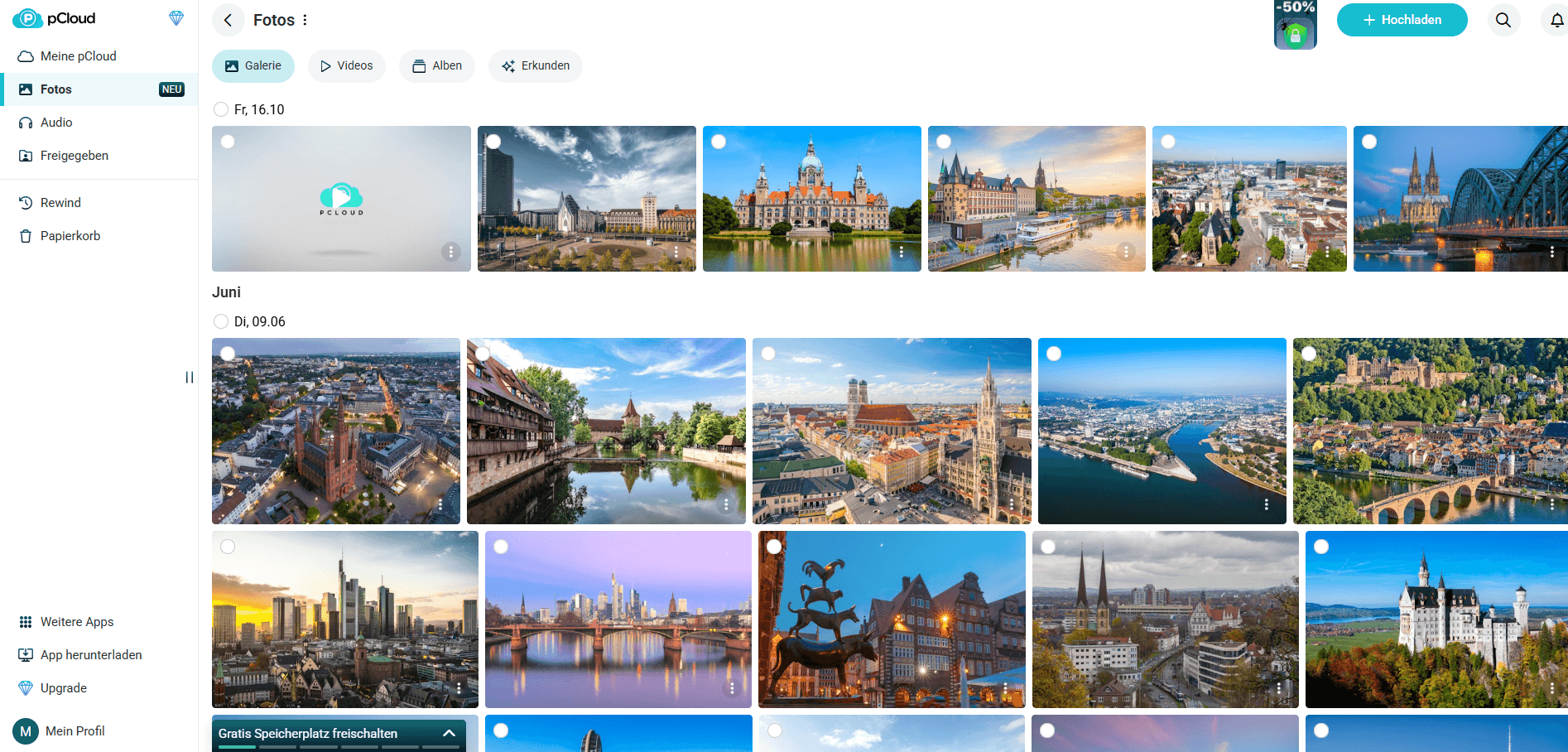The width and height of the screenshot is (1568, 752).
Task: Open the Meine pCloud section
Action: click(99, 56)
